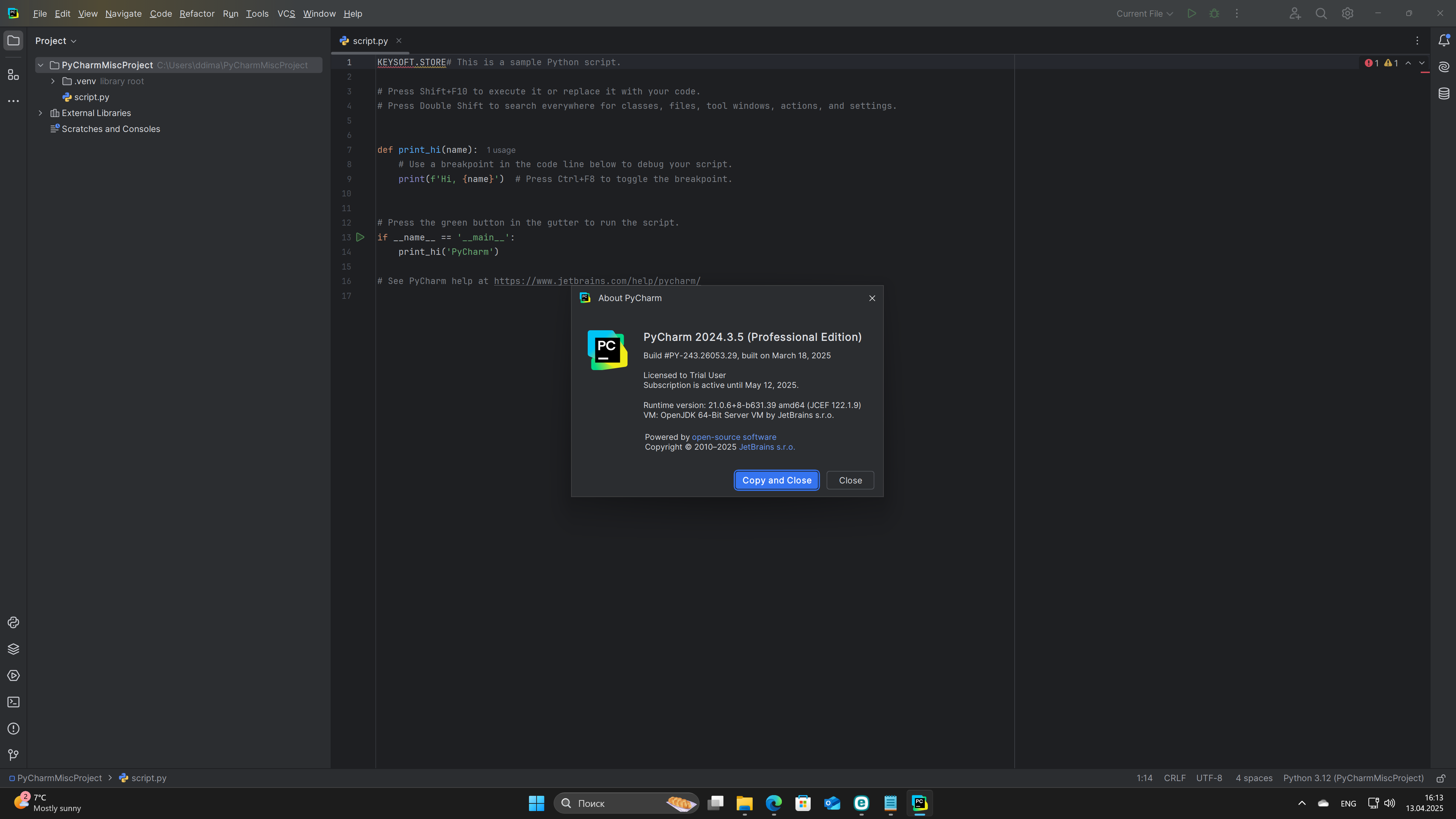This screenshot has height=819, width=1456.
Task: Open Search Everywhere magnifier
Action: point(1321,14)
